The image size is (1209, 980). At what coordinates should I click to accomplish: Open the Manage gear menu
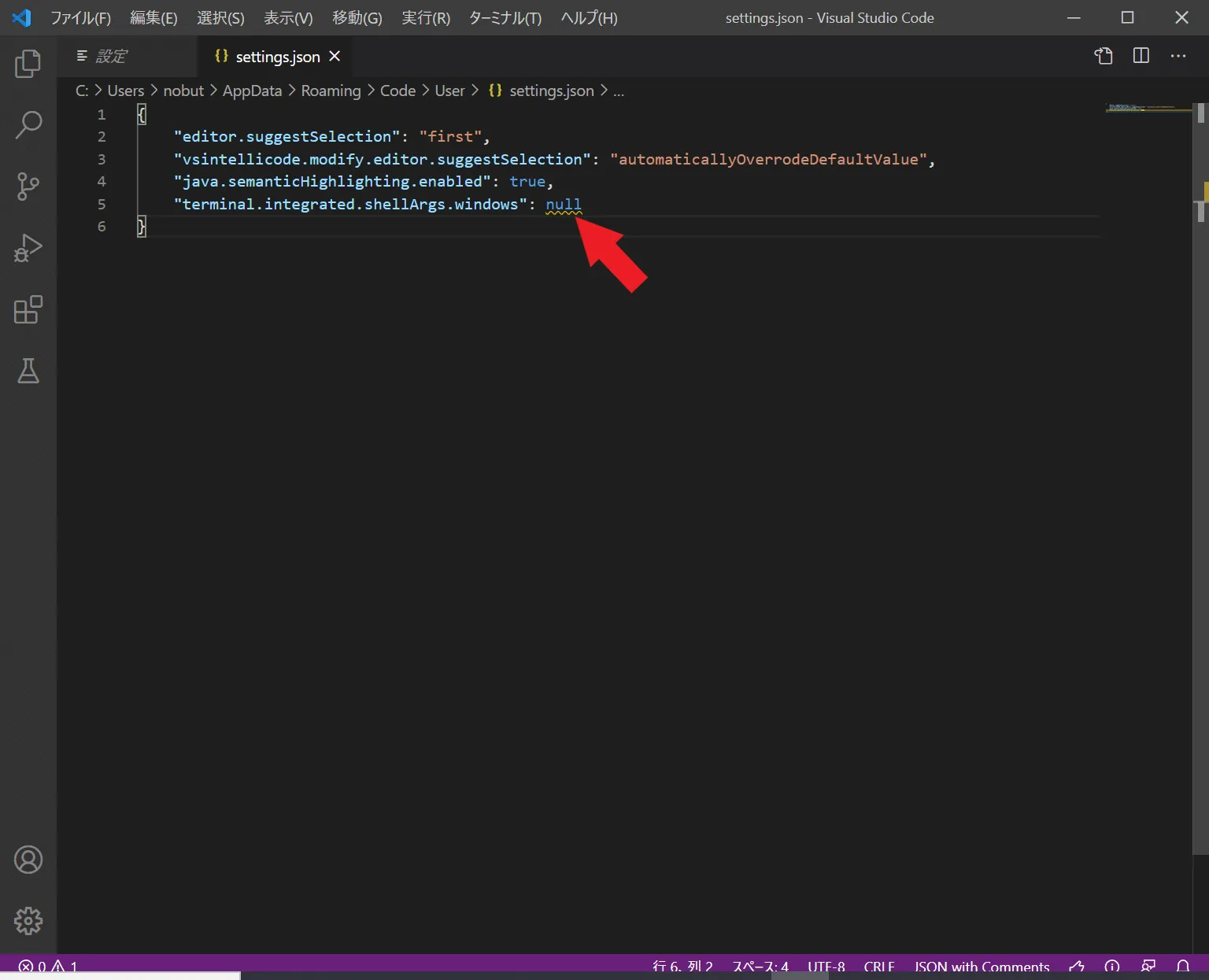coord(28,921)
